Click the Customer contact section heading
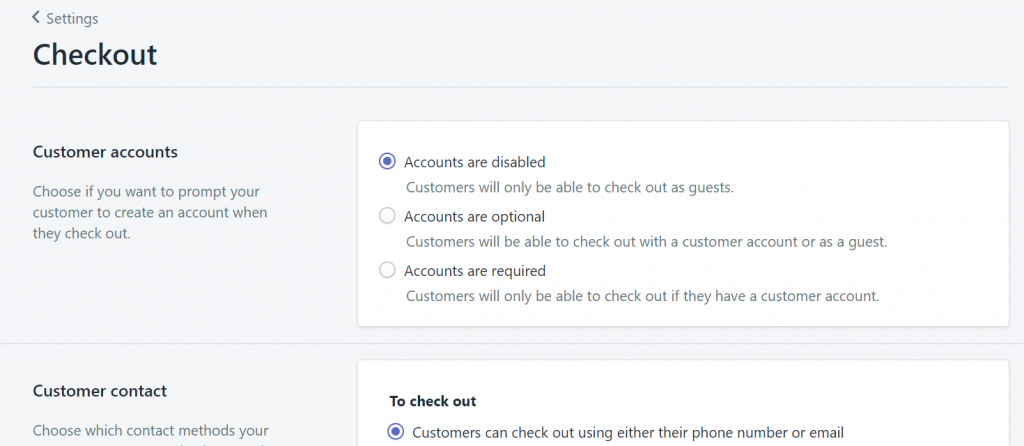This screenshot has height=446, width=1024. (x=100, y=390)
